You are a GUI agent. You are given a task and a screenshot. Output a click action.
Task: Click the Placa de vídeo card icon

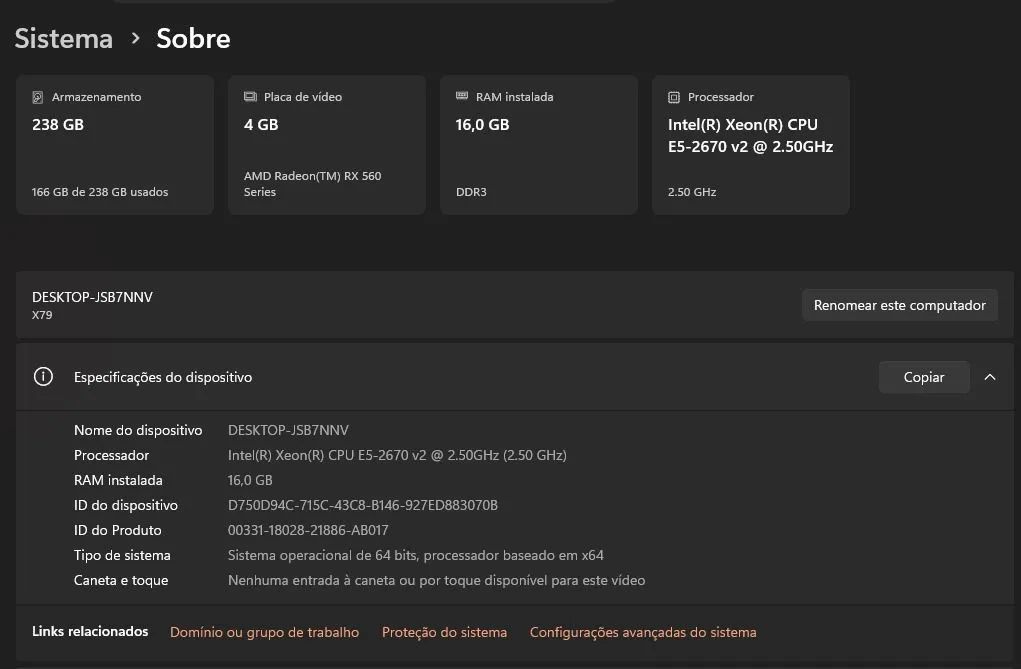click(x=250, y=96)
